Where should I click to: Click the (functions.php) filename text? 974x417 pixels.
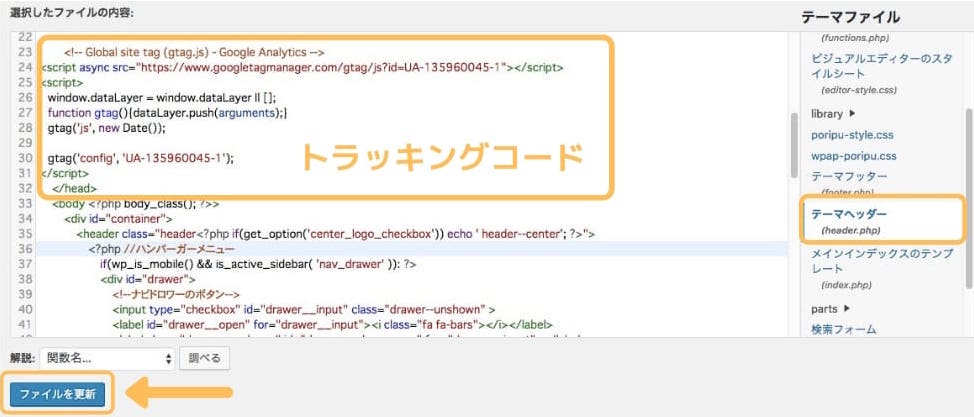coord(853,37)
